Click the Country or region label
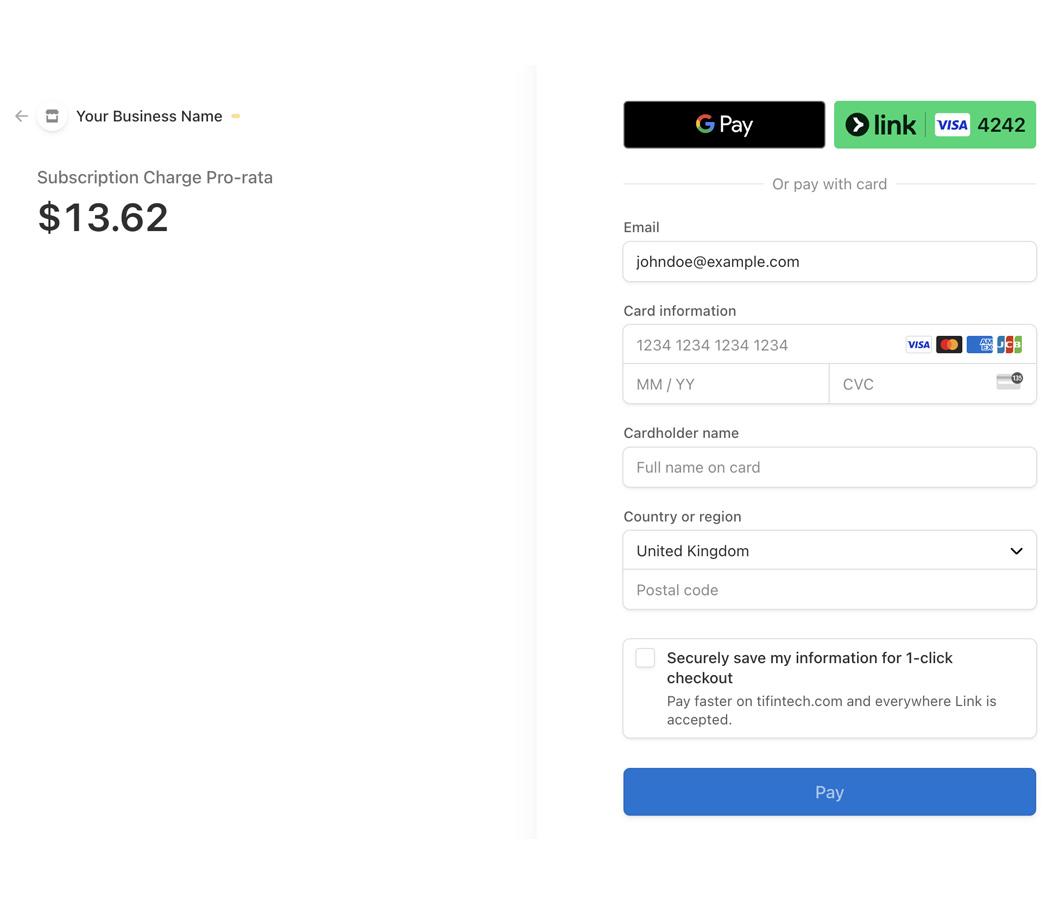The width and height of the screenshot is (1054, 900). (x=682, y=517)
